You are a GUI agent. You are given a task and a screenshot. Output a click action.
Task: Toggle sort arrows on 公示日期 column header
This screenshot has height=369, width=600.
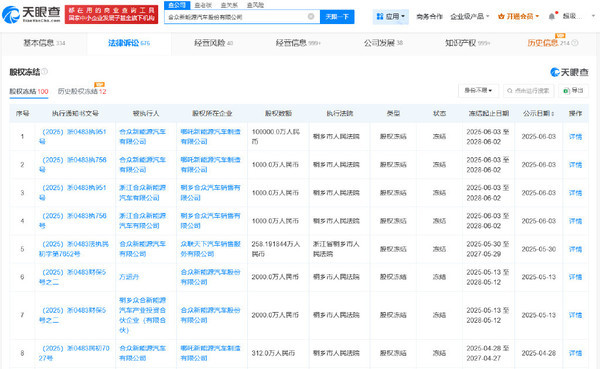coord(553,113)
